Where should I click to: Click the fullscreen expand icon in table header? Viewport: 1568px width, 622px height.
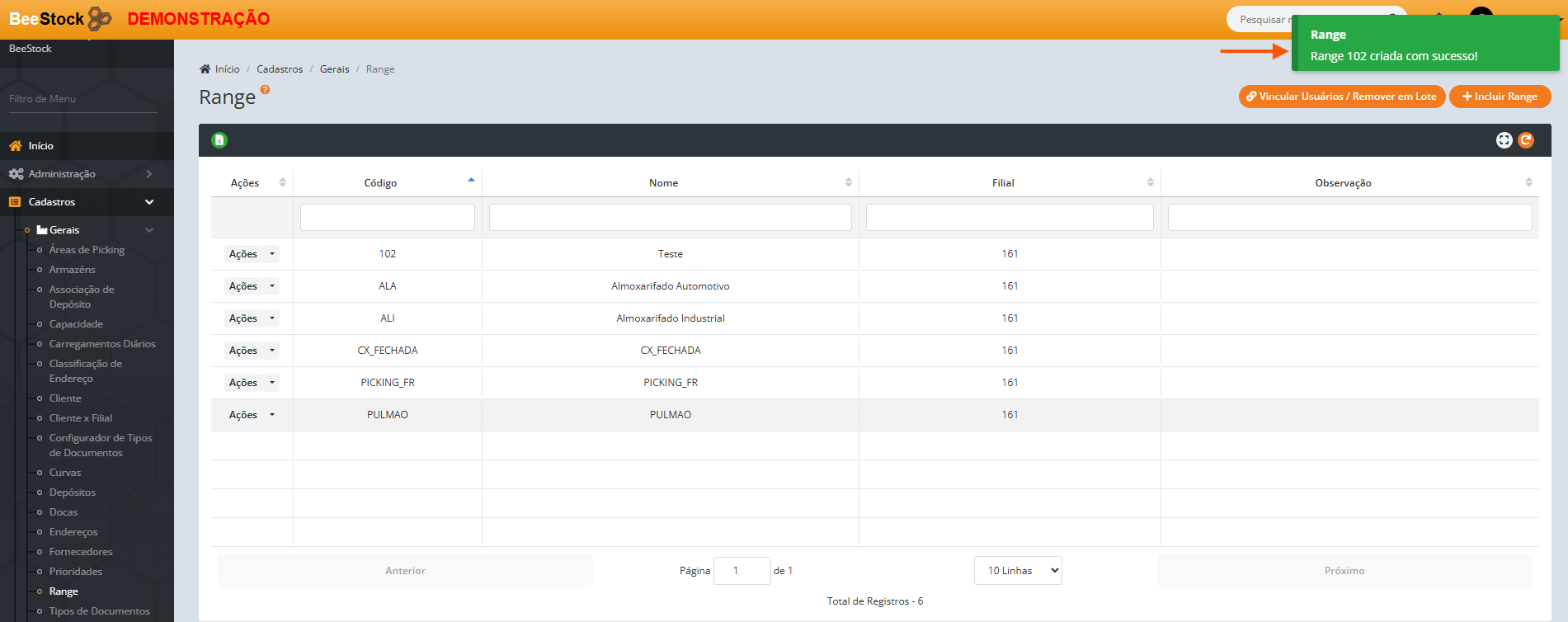(x=1504, y=140)
